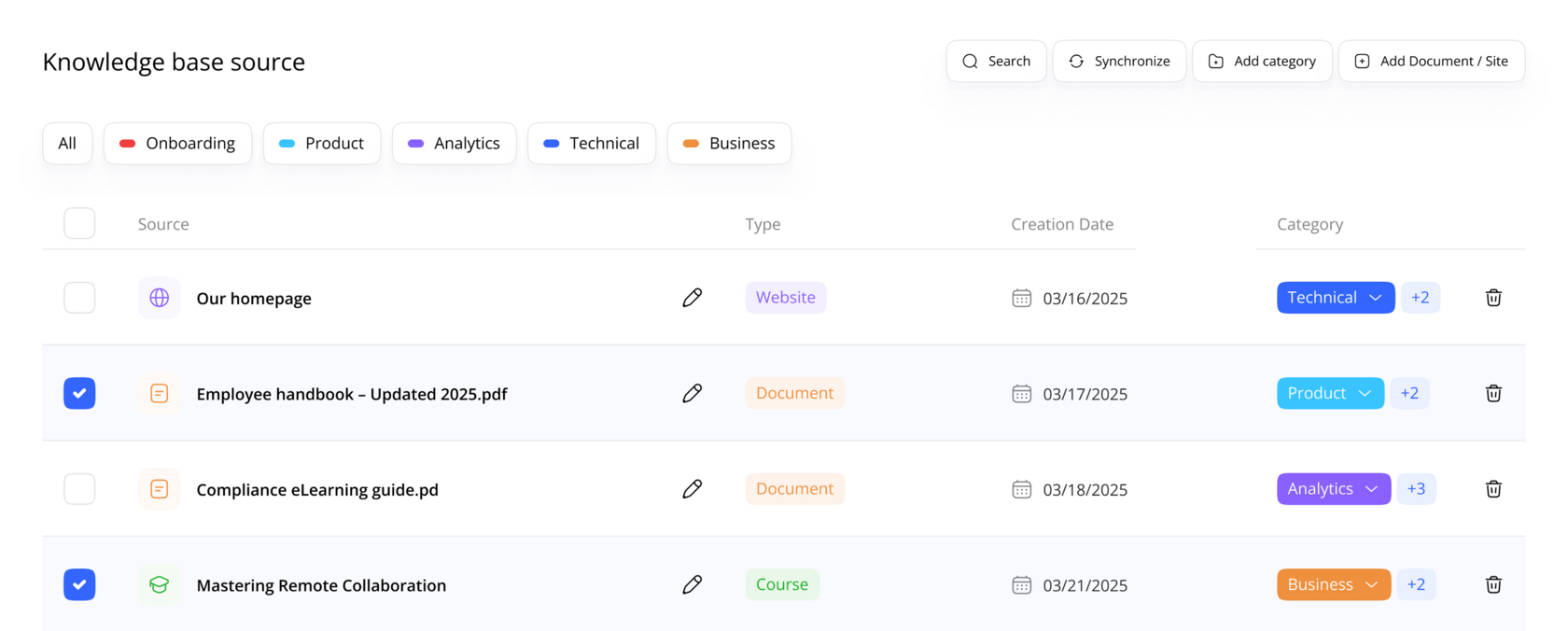Viewport: 1568px width, 631px height.
Task: Click calendar icon next to 03/17/2025
Action: 1022,393
